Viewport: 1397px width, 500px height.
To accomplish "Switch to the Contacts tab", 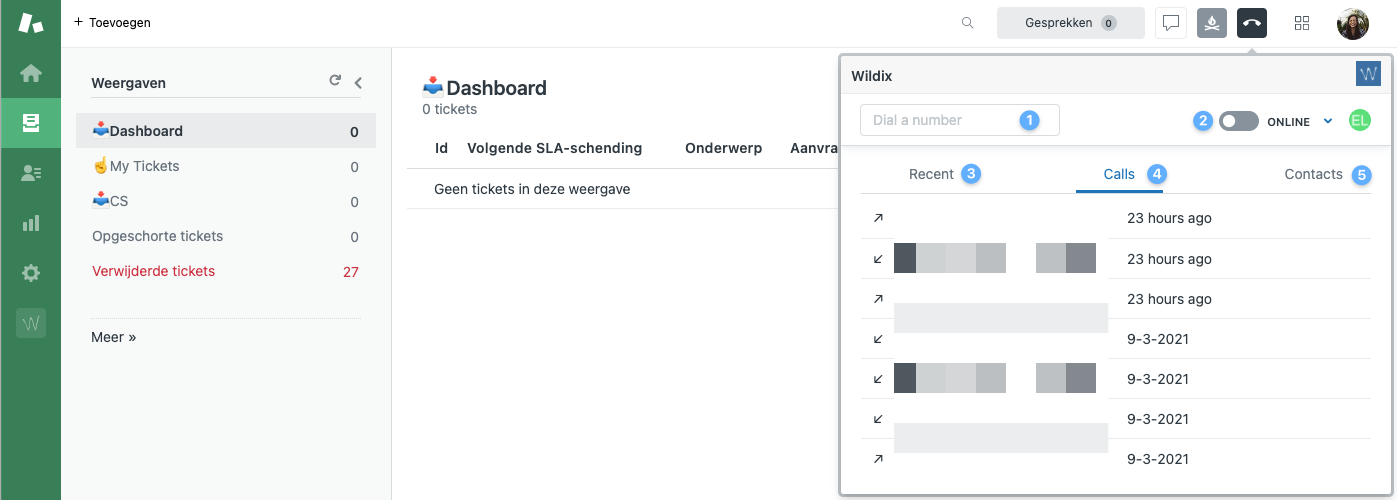I will pyautogui.click(x=1313, y=174).
